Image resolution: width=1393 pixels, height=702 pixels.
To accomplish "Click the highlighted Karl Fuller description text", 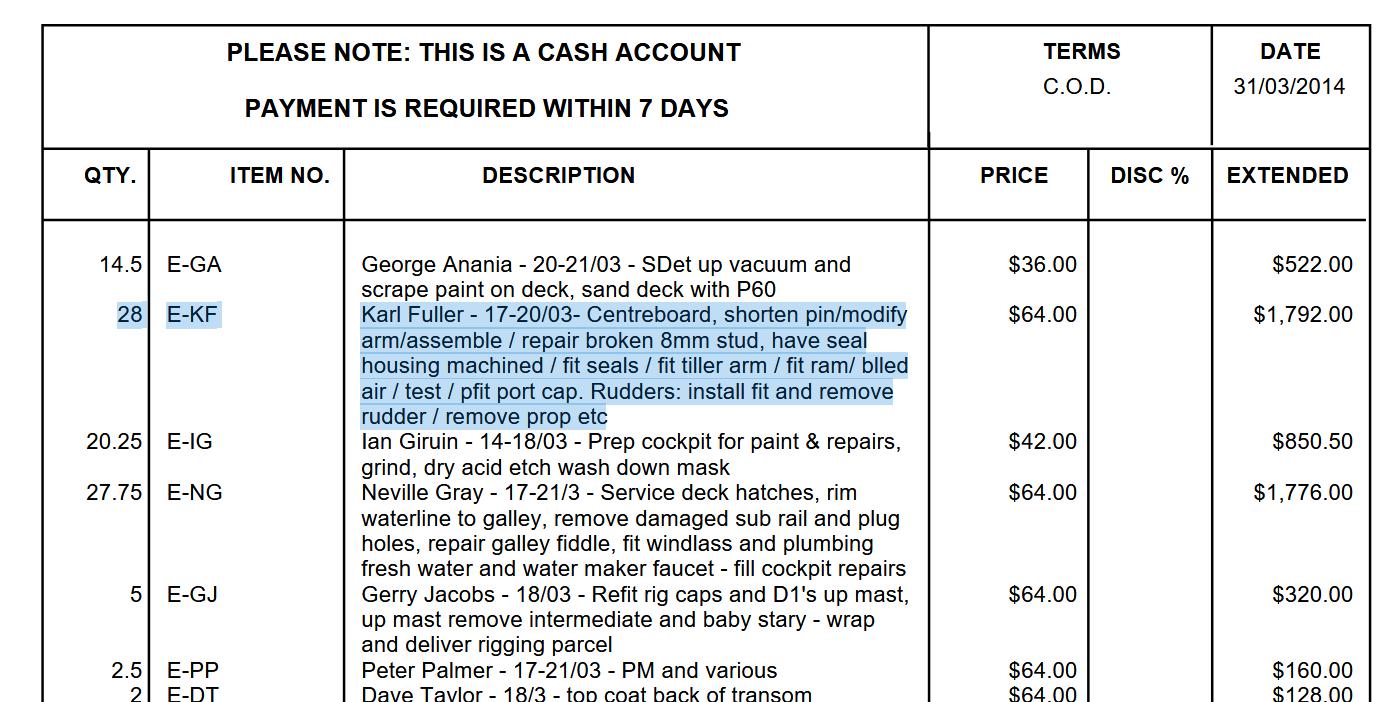I will 635,366.
